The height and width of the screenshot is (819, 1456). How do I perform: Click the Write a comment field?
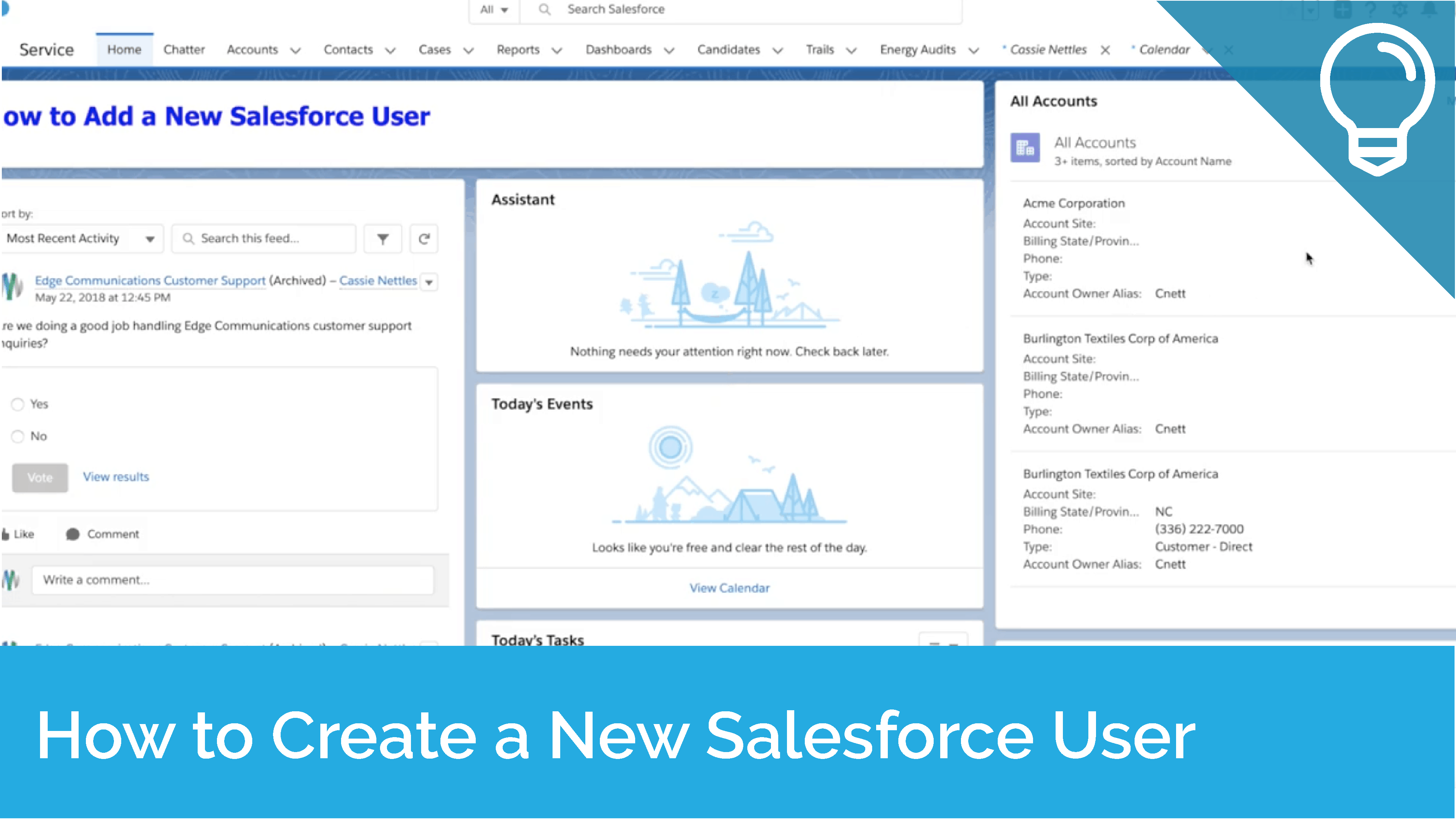pos(232,580)
